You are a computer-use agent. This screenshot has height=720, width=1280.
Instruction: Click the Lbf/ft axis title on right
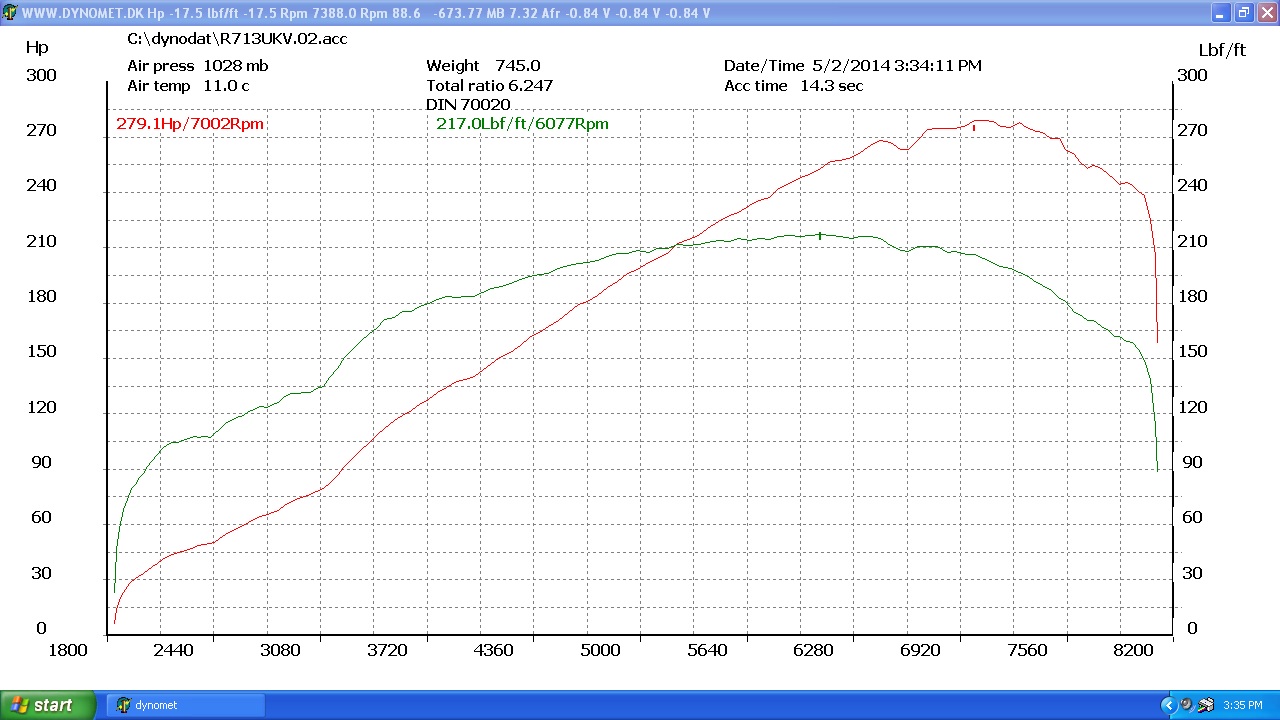click(1222, 50)
